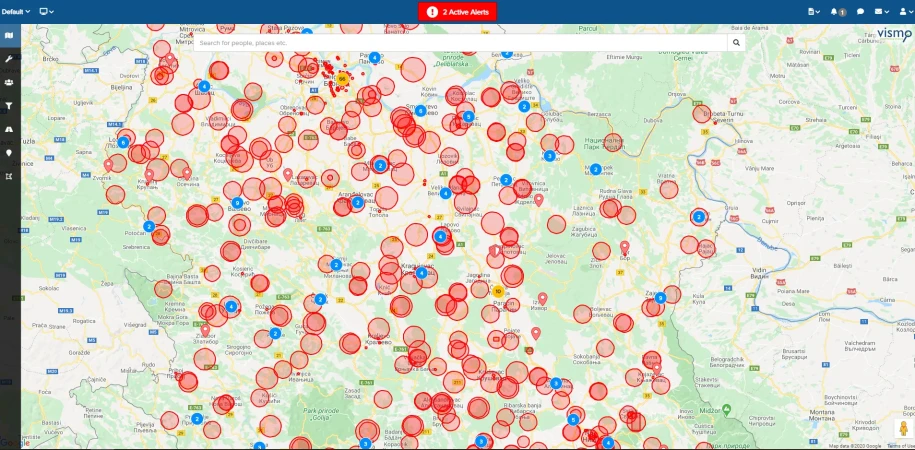The height and width of the screenshot is (450, 915).
Task: Click the search magnifier button
Action: (x=736, y=43)
